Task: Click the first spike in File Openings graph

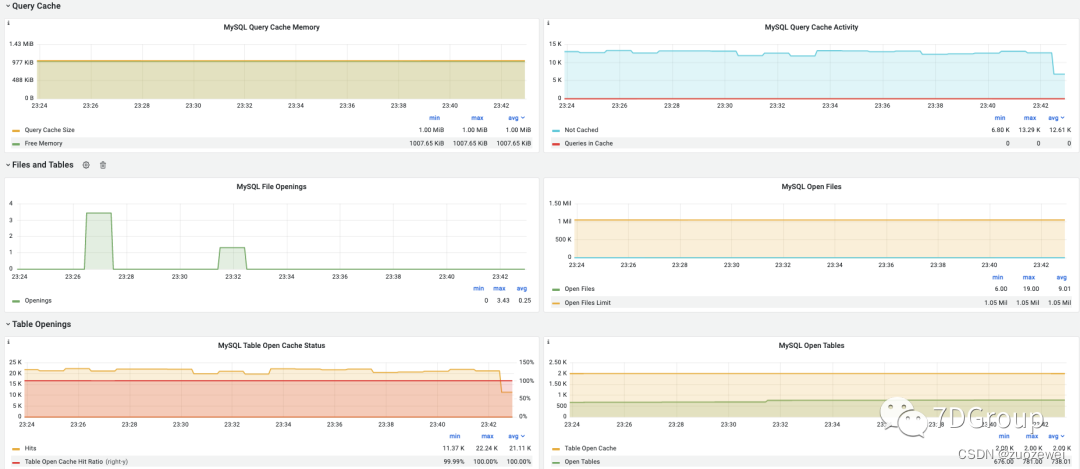Action: point(98,240)
